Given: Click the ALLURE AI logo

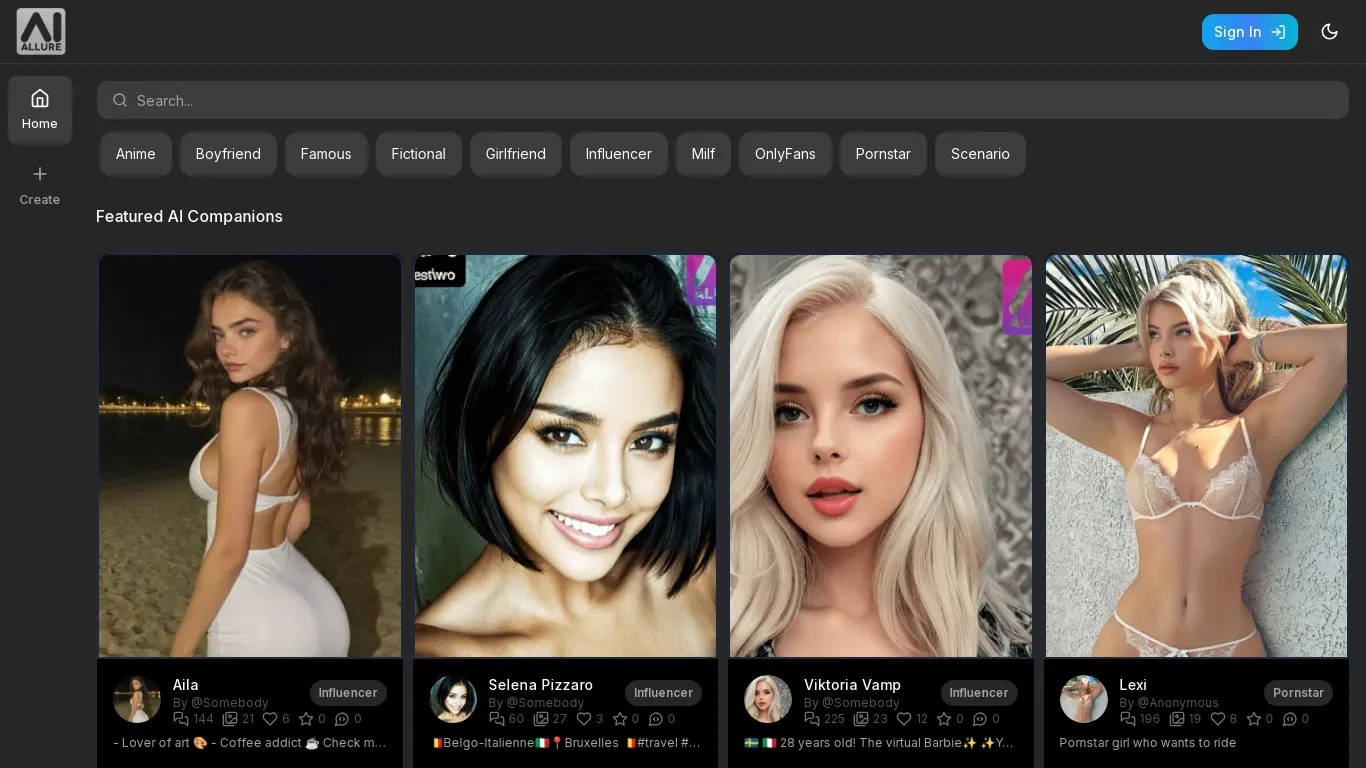Looking at the screenshot, I should pos(41,31).
